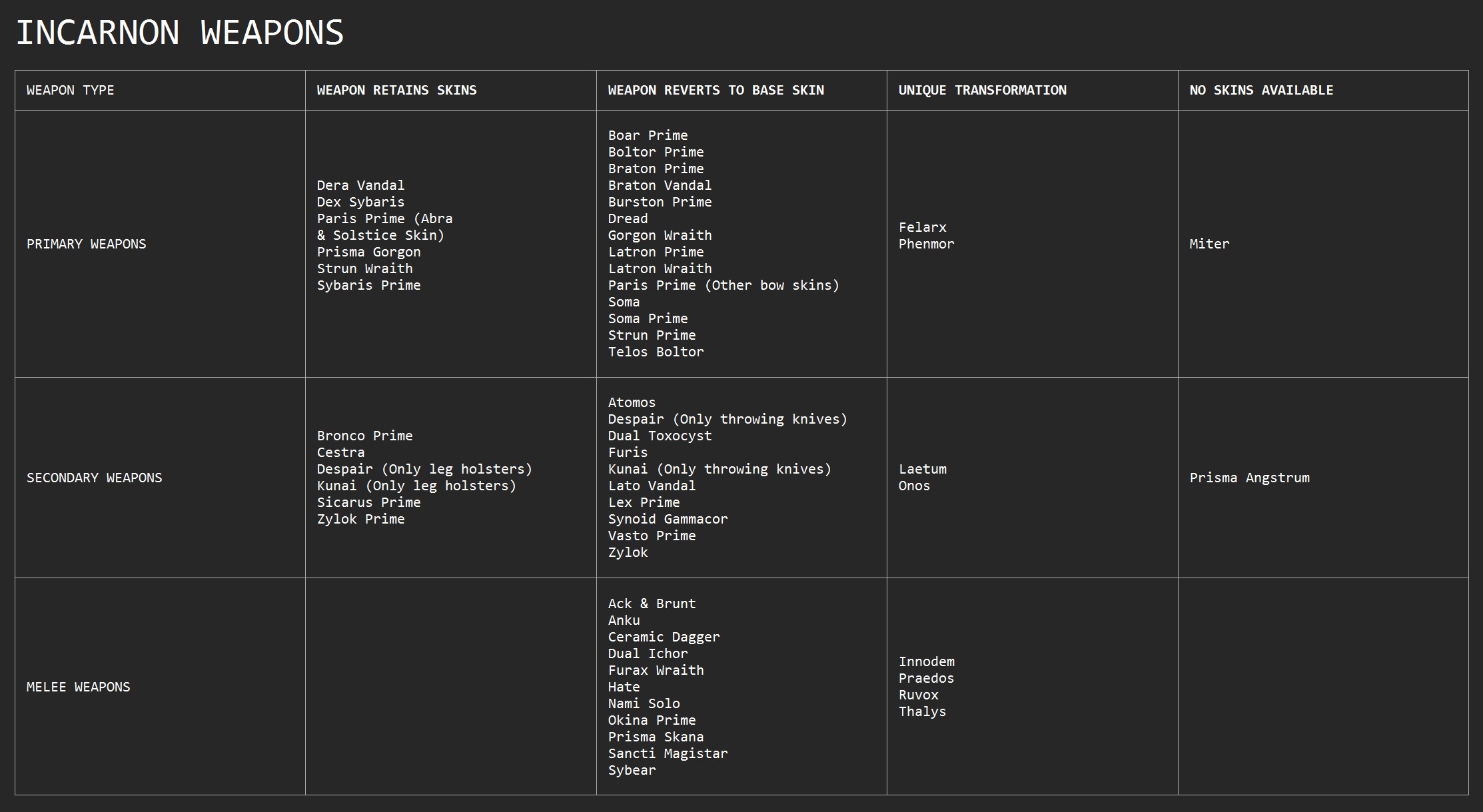1483x812 pixels.
Task: Click the Soma Prime entry
Action: click(x=648, y=318)
